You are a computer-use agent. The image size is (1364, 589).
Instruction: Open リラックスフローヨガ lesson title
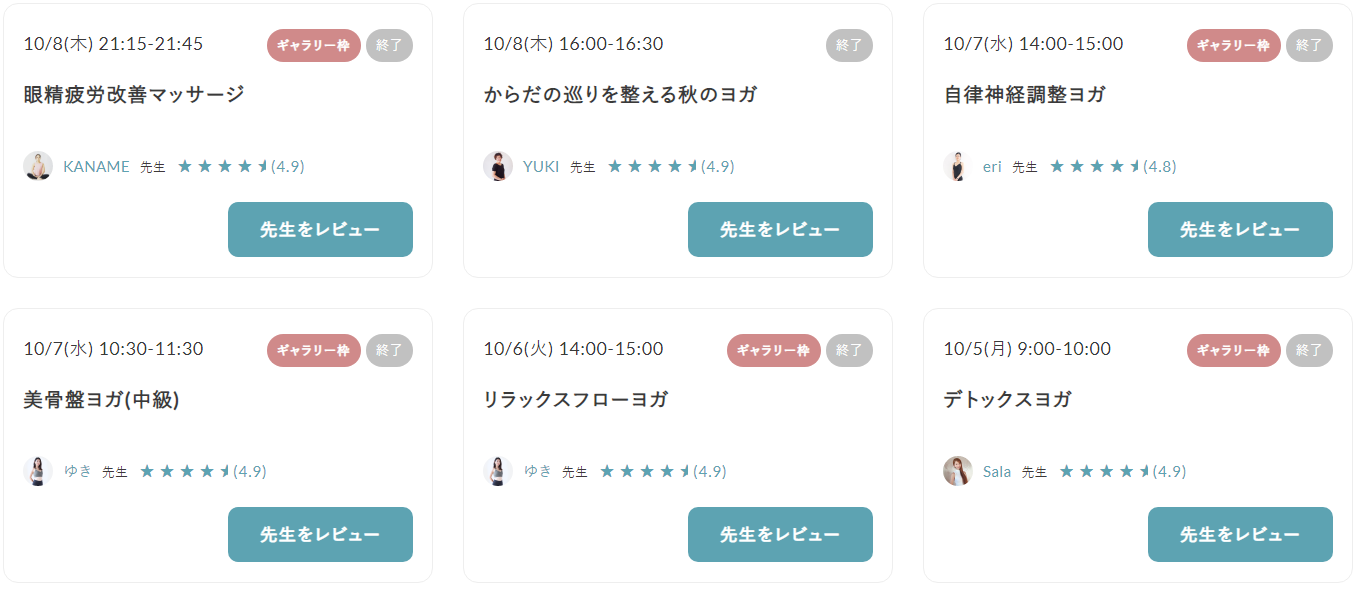coord(575,399)
